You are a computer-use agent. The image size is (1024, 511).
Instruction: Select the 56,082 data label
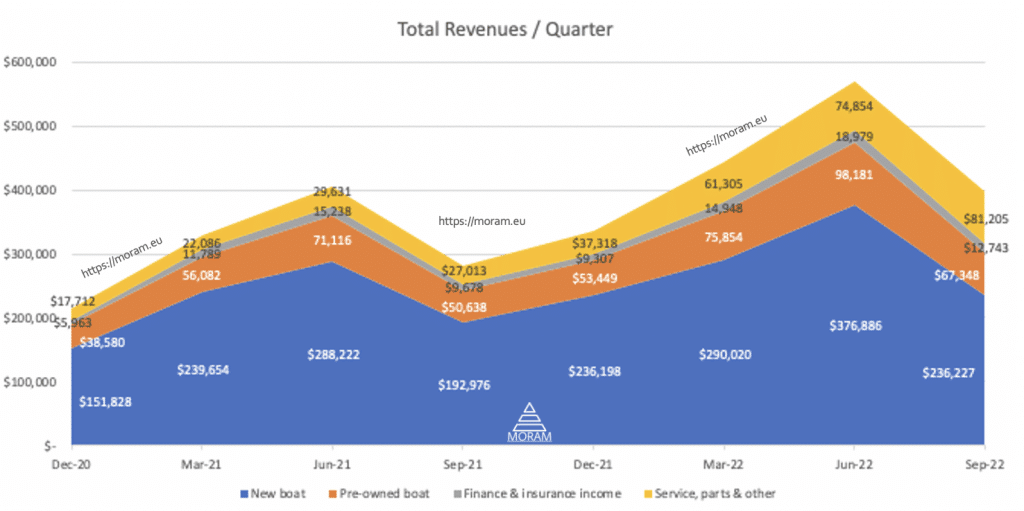point(202,275)
